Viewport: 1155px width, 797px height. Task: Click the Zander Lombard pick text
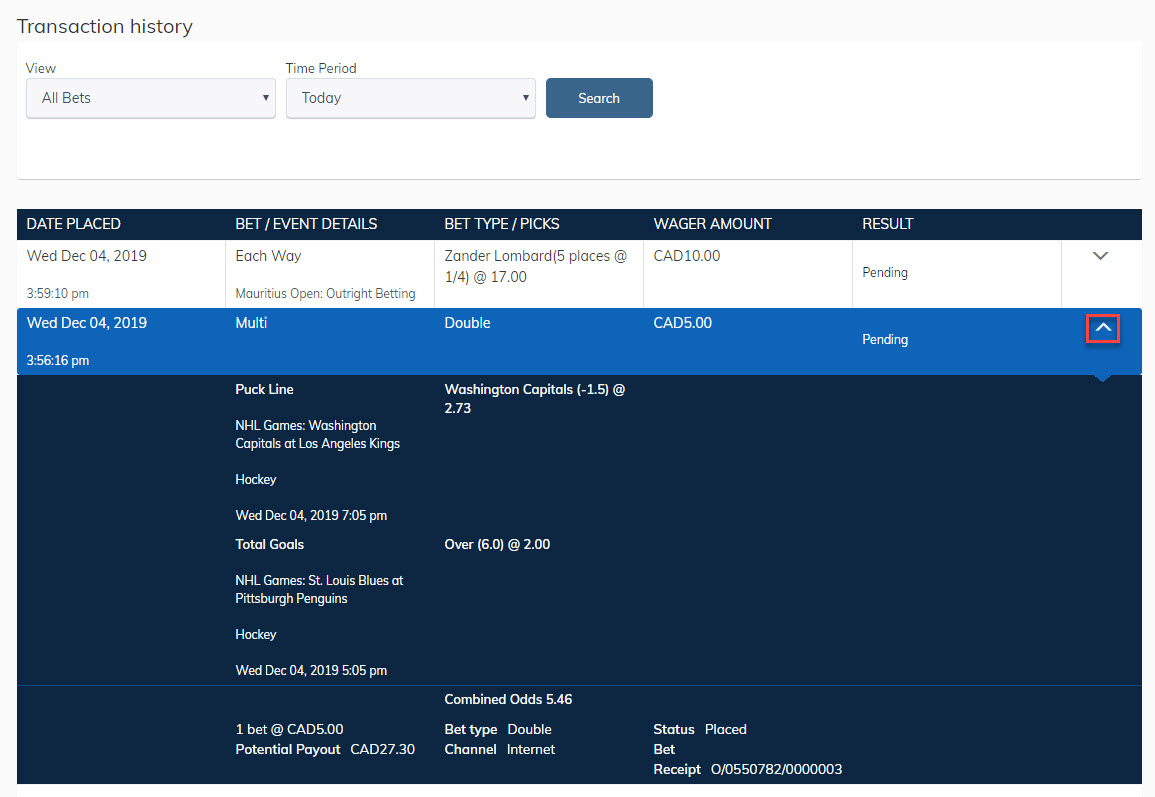(535, 266)
